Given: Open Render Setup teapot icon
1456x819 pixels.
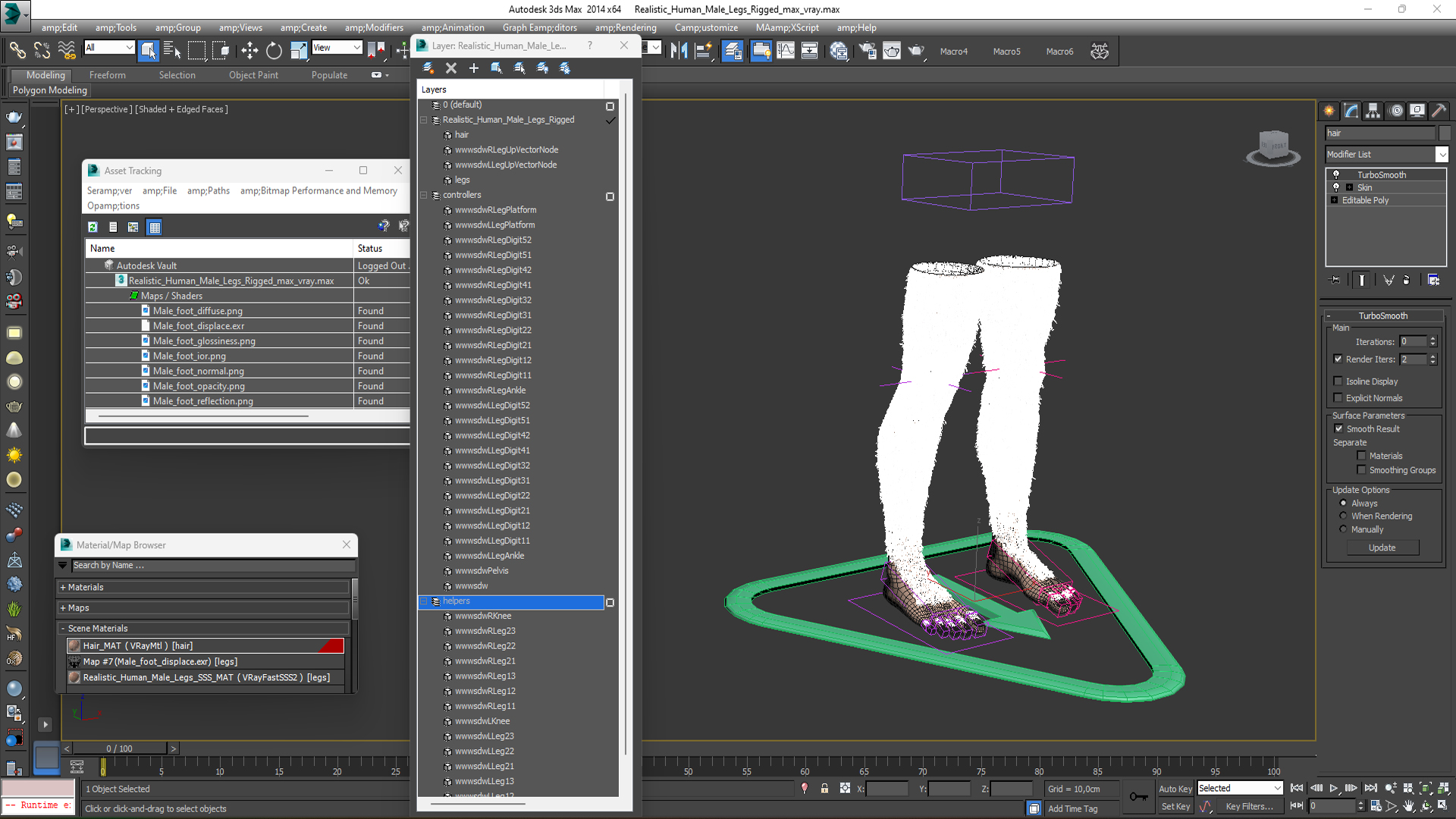Looking at the screenshot, I should (867, 51).
